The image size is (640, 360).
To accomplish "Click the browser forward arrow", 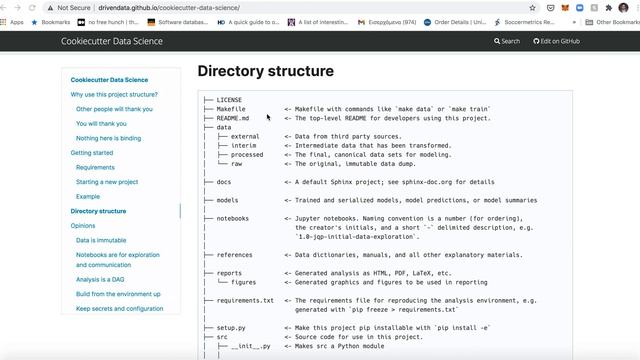I will point(17,8).
